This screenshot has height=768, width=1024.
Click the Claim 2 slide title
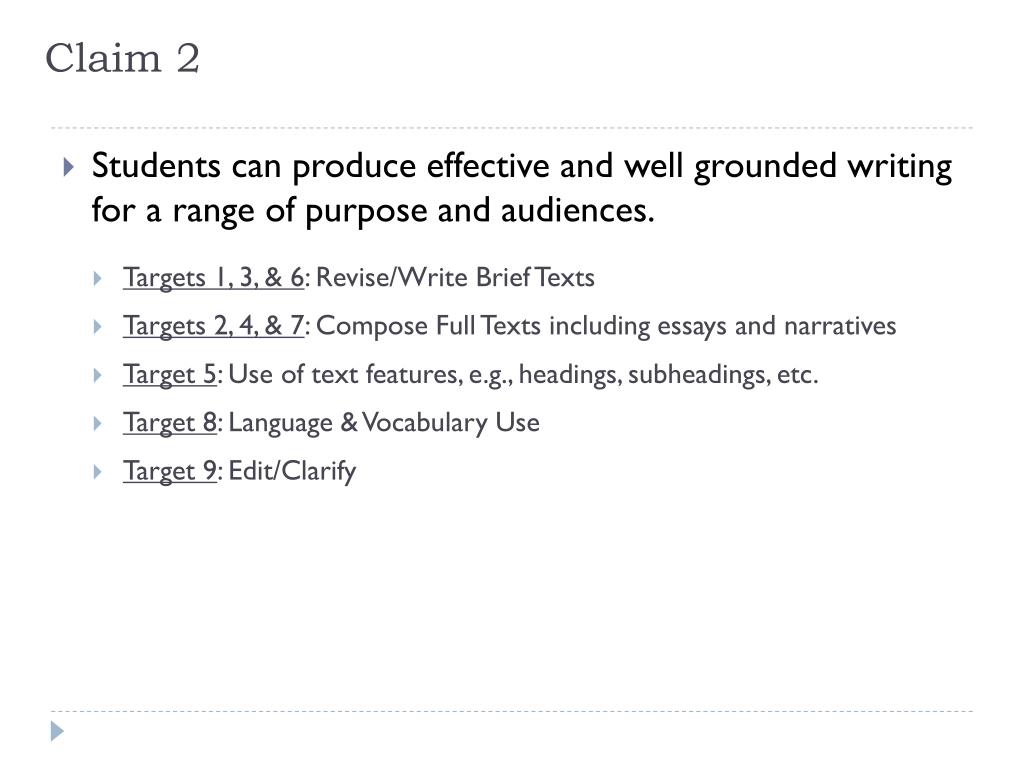[122, 58]
